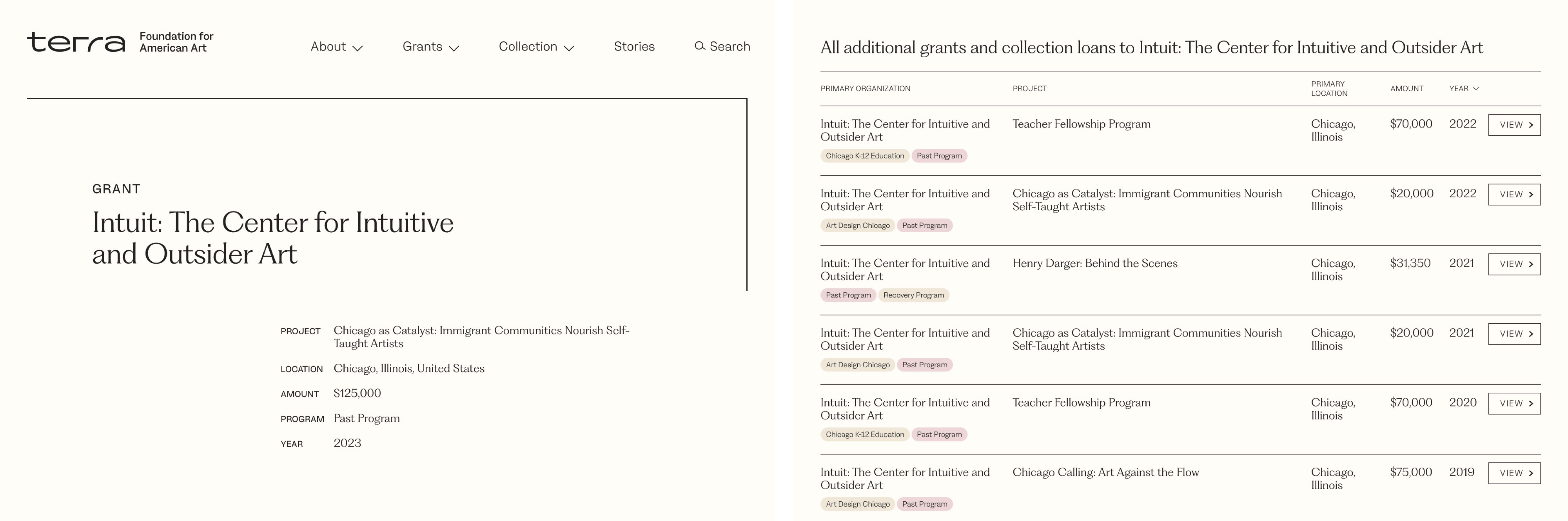The image size is (1568, 521).
Task: Click the Past Program tag under Henry Darger
Action: pos(848,295)
